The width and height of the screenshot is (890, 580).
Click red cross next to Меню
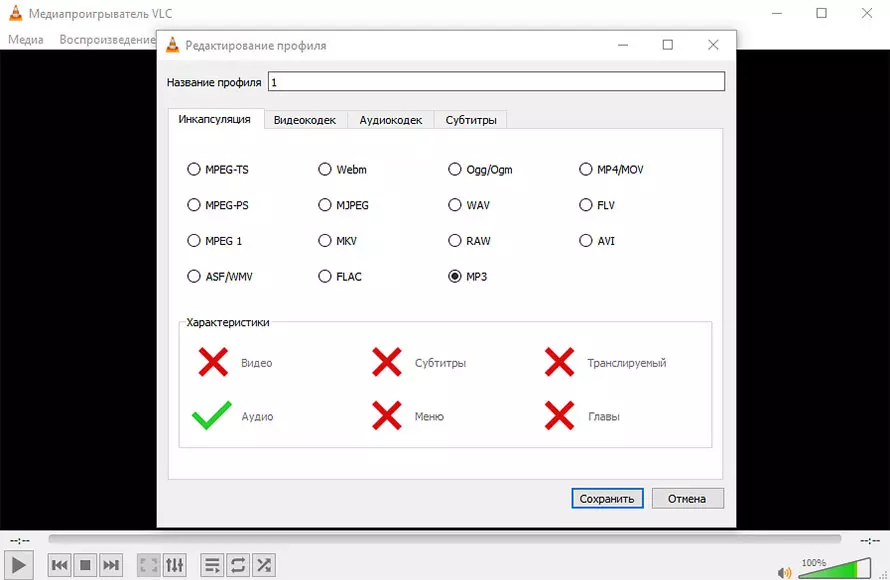point(387,415)
